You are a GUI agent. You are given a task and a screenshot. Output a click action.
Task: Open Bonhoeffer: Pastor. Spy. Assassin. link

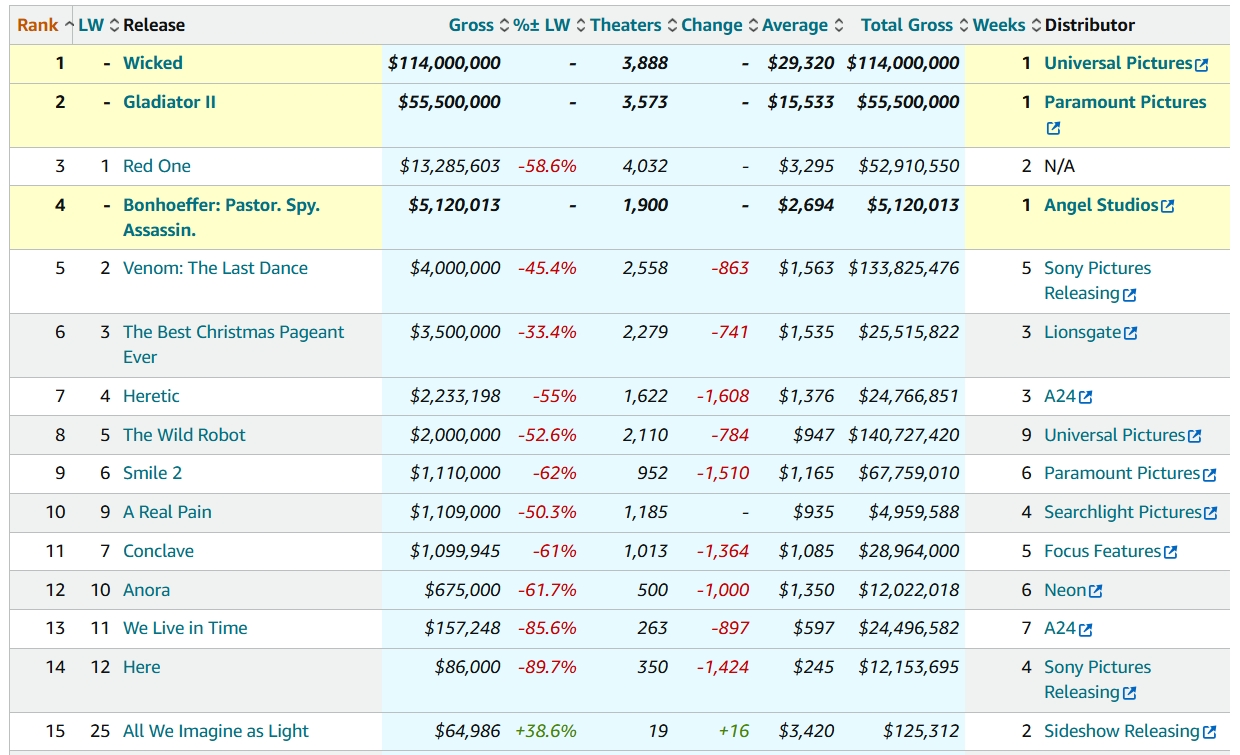[x=221, y=218]
